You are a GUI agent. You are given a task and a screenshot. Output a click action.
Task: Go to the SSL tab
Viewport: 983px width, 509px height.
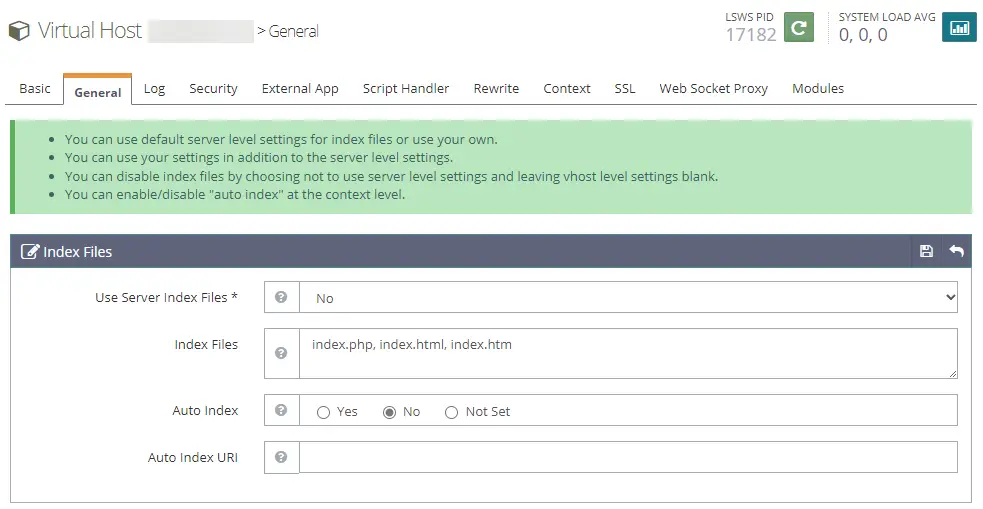[624, 89]
